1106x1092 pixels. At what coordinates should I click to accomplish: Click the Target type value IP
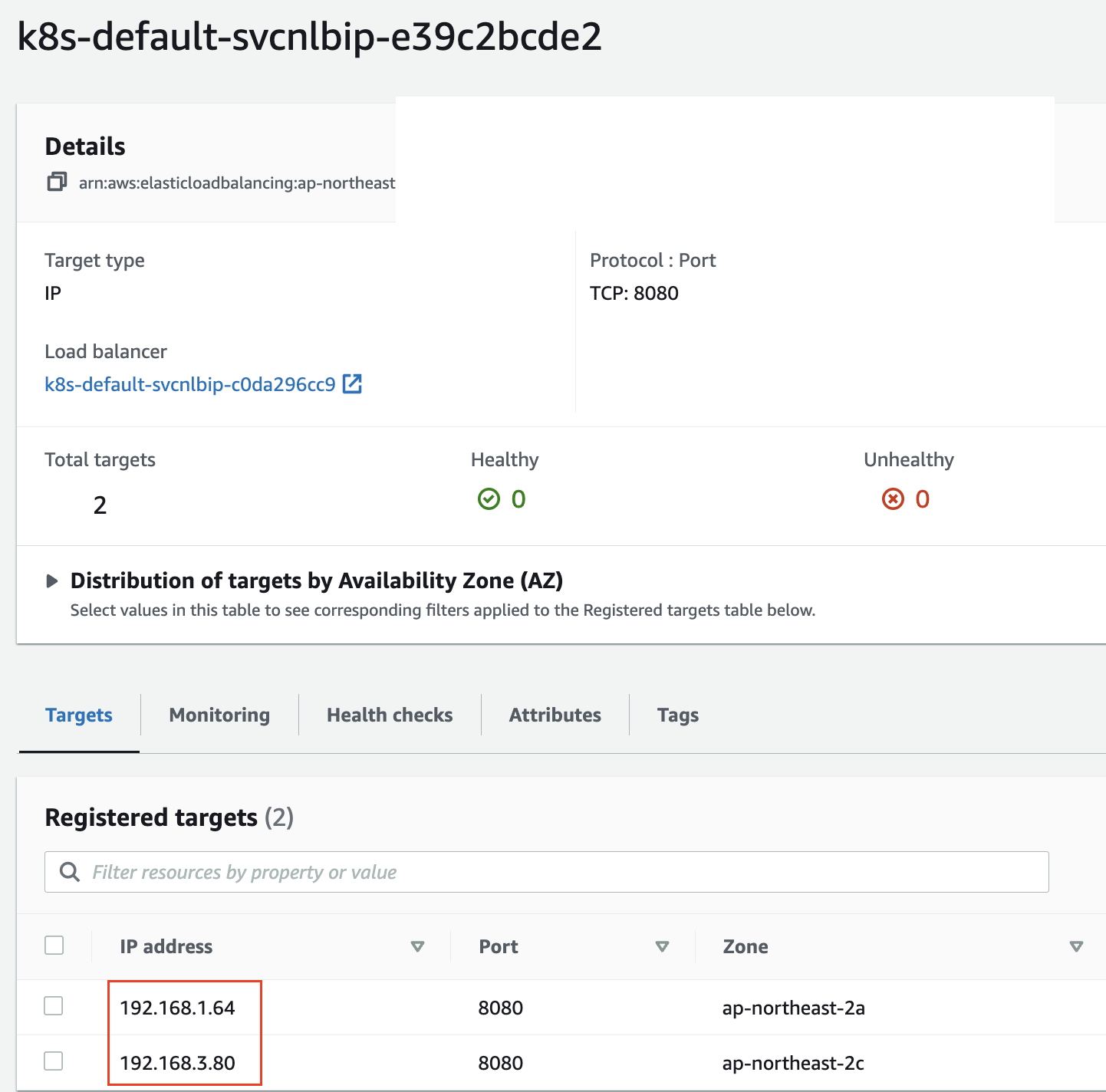pyautogui.click(x=53, y=293)
